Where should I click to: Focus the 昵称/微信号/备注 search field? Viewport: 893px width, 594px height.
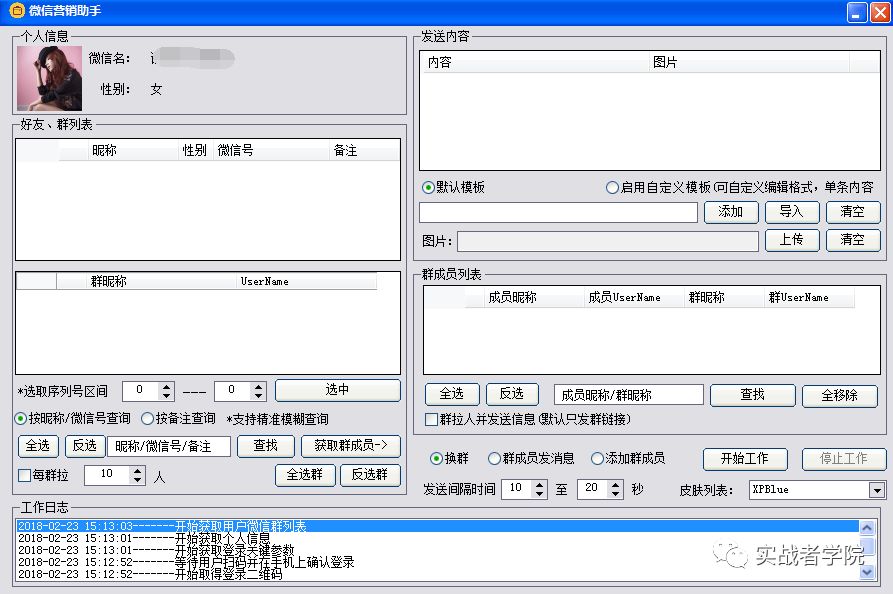[x=169, y=446]
